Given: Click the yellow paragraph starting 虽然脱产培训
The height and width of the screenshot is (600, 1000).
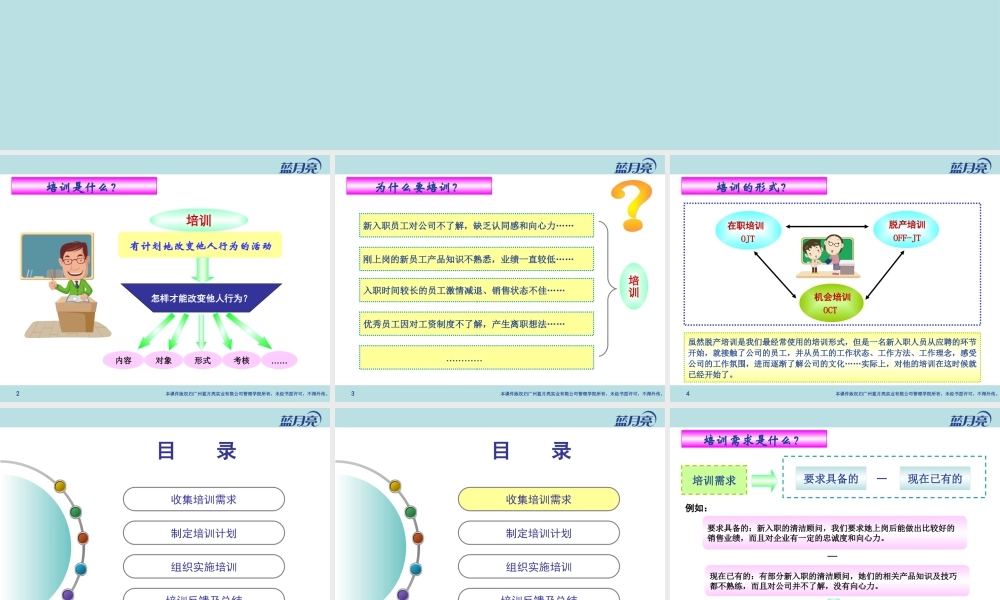Looking at the screenshot, I should pos(832,357).
